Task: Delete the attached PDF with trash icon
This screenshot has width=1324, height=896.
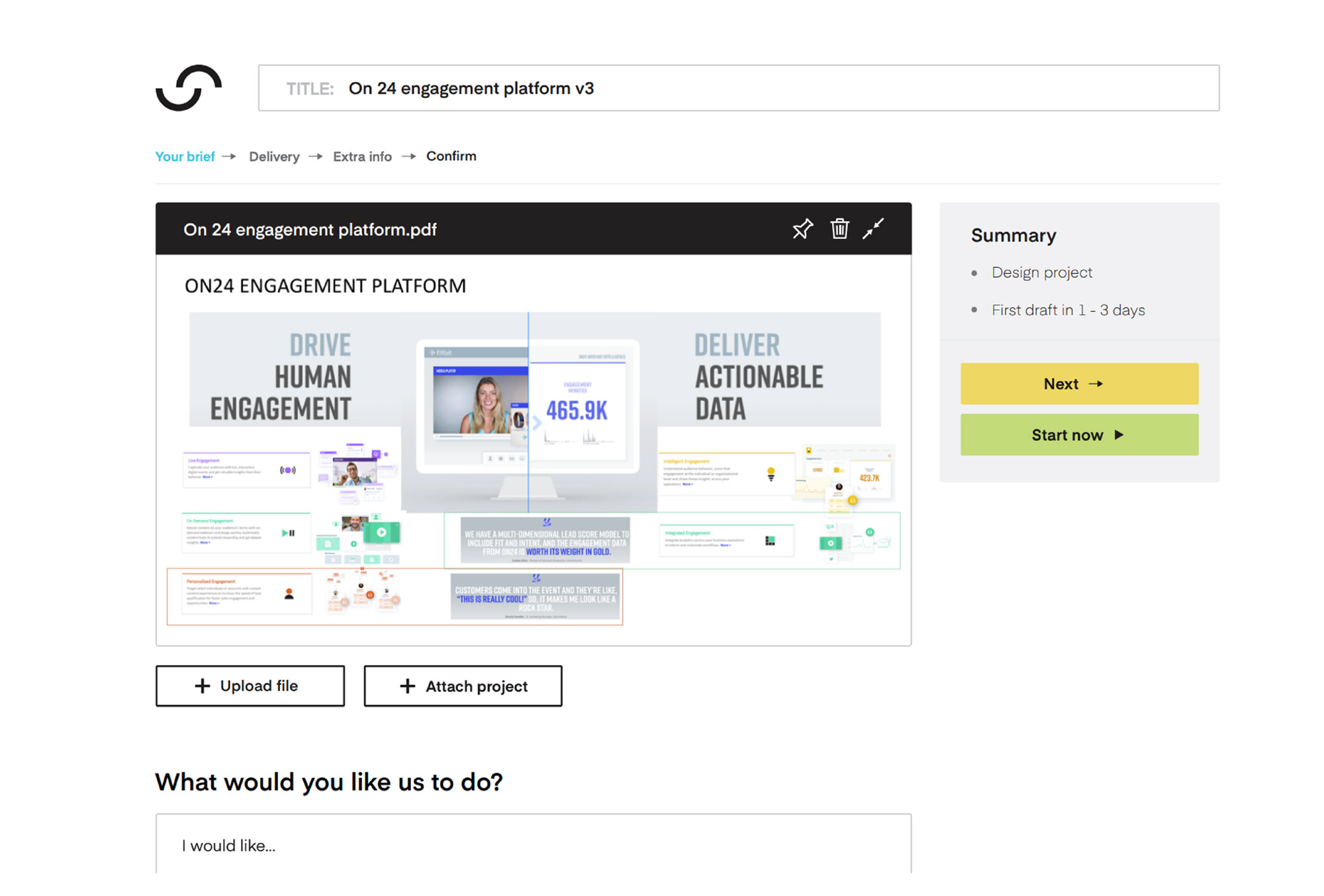Action: tap(839, 229)
